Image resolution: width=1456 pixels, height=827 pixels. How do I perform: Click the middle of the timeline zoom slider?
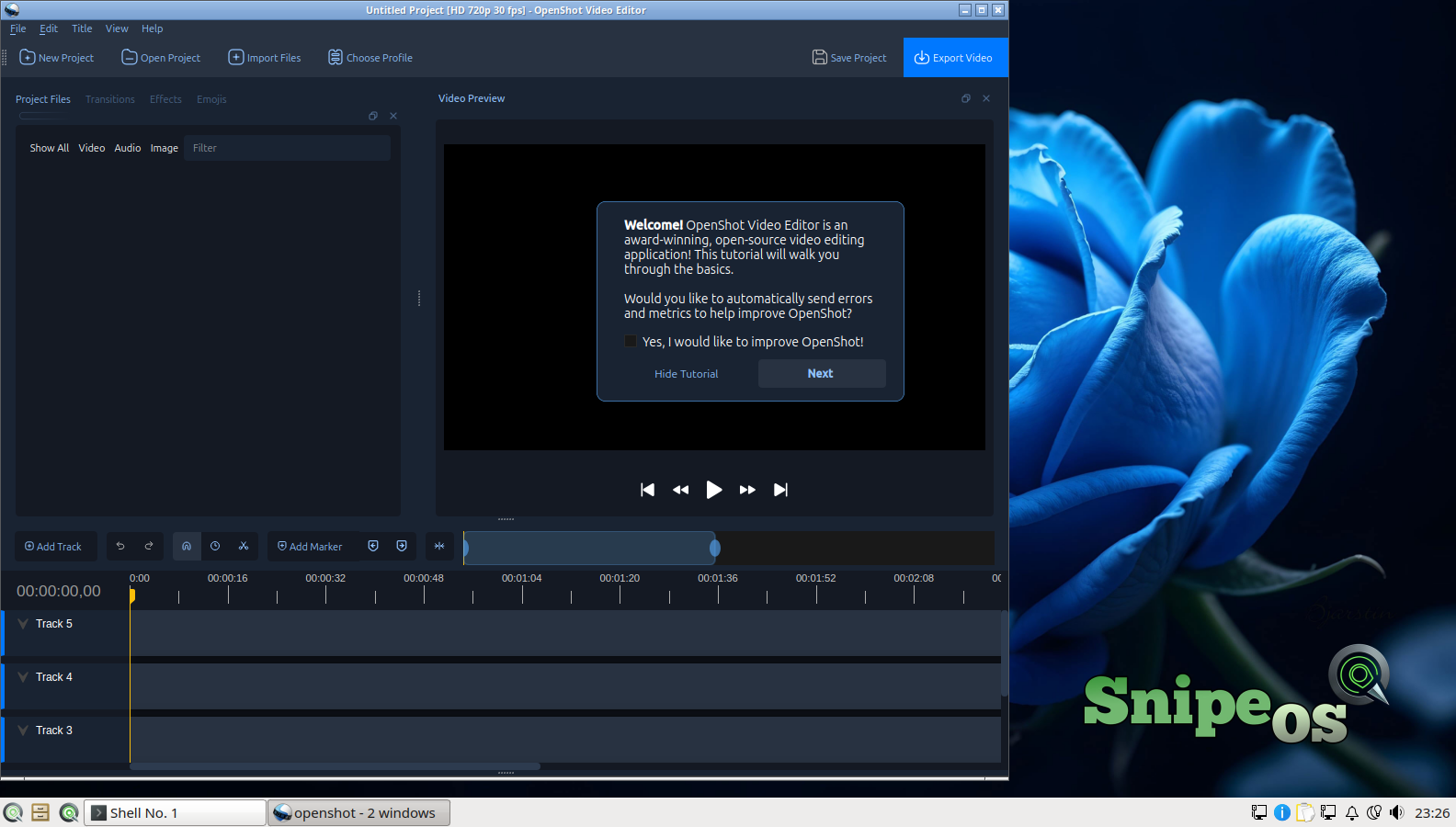589,549
